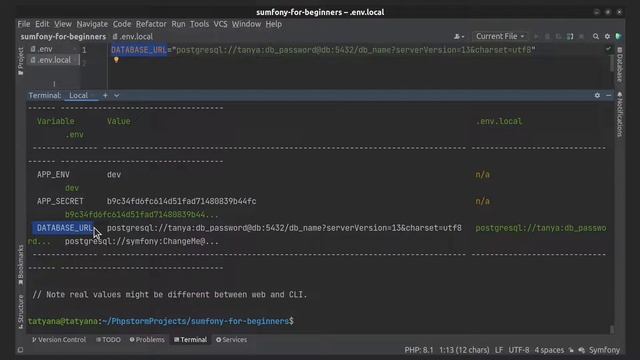
Task: Open the Tools menu
Action: 200,24
